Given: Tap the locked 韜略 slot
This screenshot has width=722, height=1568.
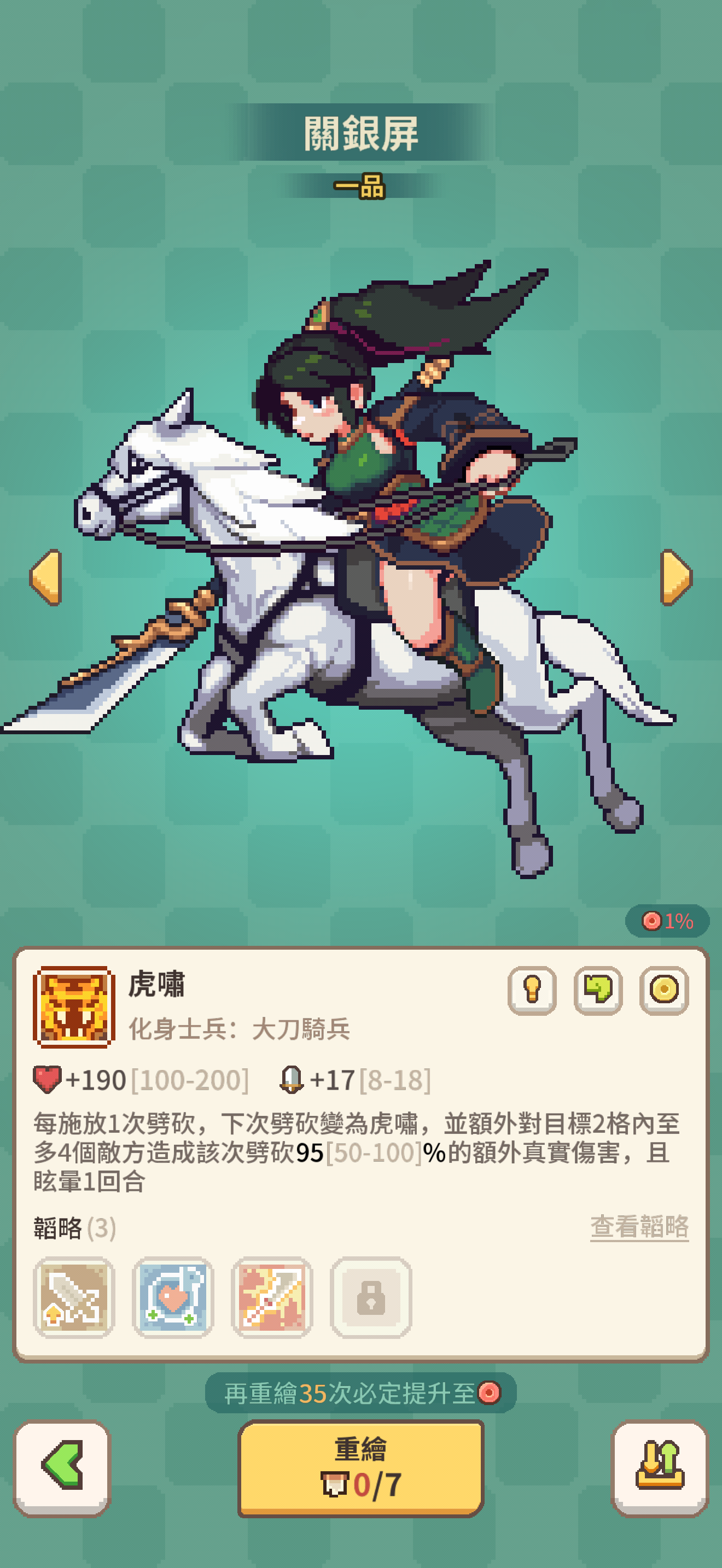Looking at the screenshot, I should pos(371,1297).
